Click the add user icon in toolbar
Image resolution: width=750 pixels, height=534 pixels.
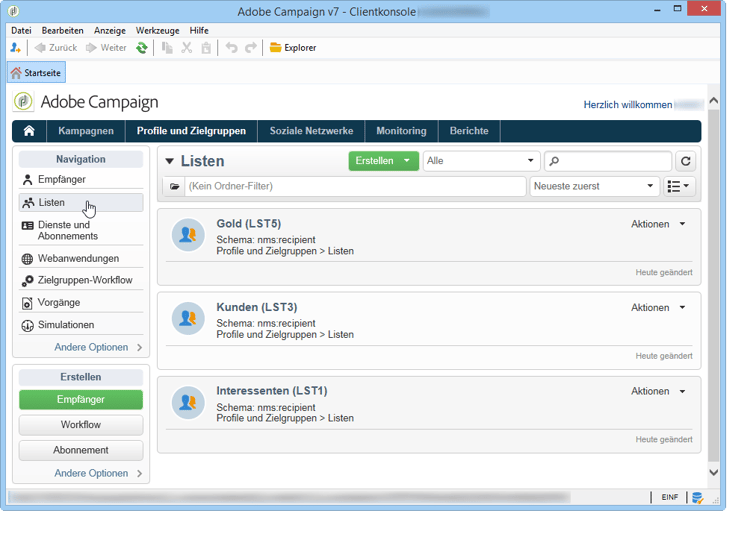click(16, 47)
